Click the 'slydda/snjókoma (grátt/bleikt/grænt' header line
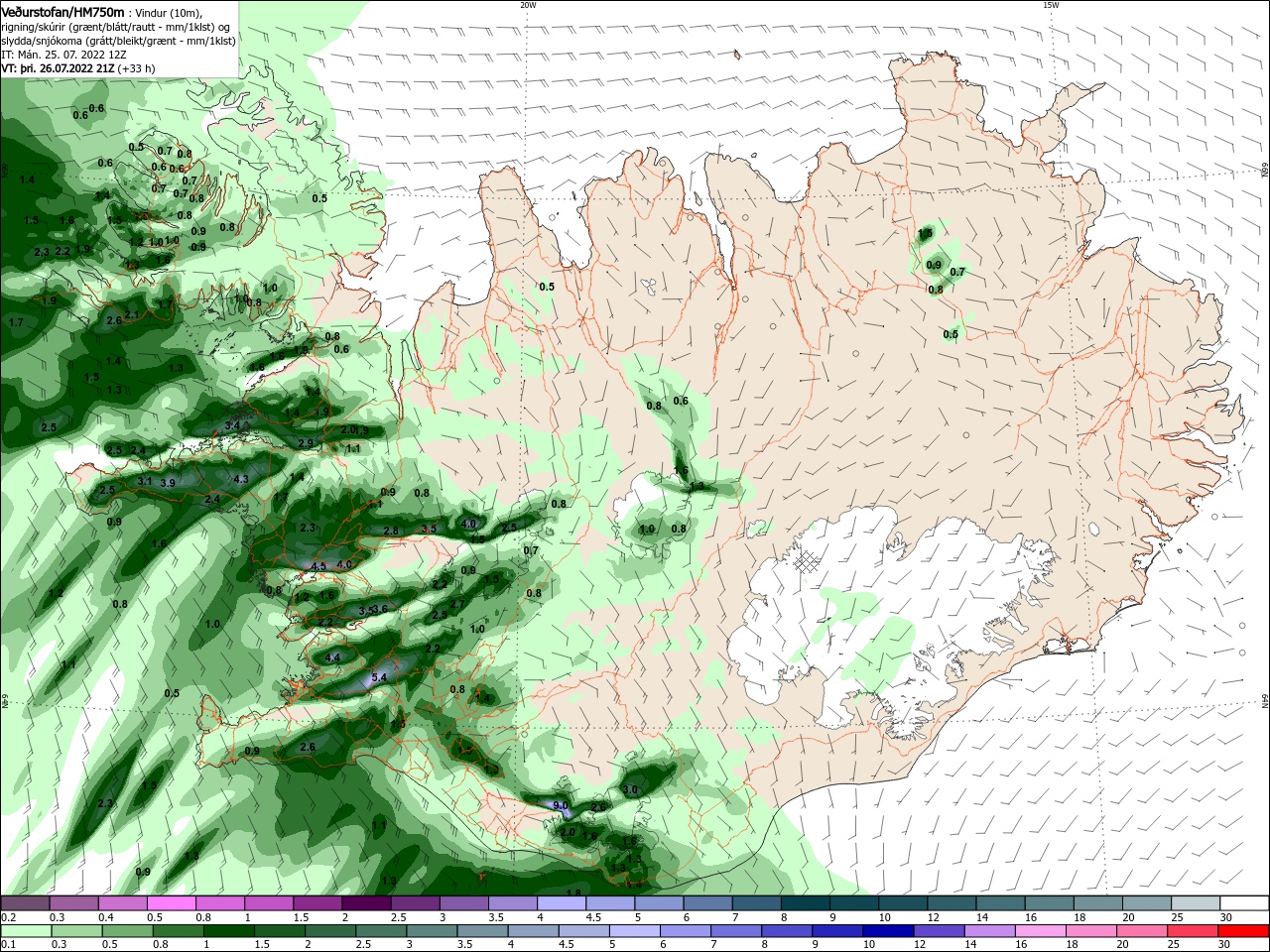Viewport: 1270px width, 952px height. (x=118, y=41)
